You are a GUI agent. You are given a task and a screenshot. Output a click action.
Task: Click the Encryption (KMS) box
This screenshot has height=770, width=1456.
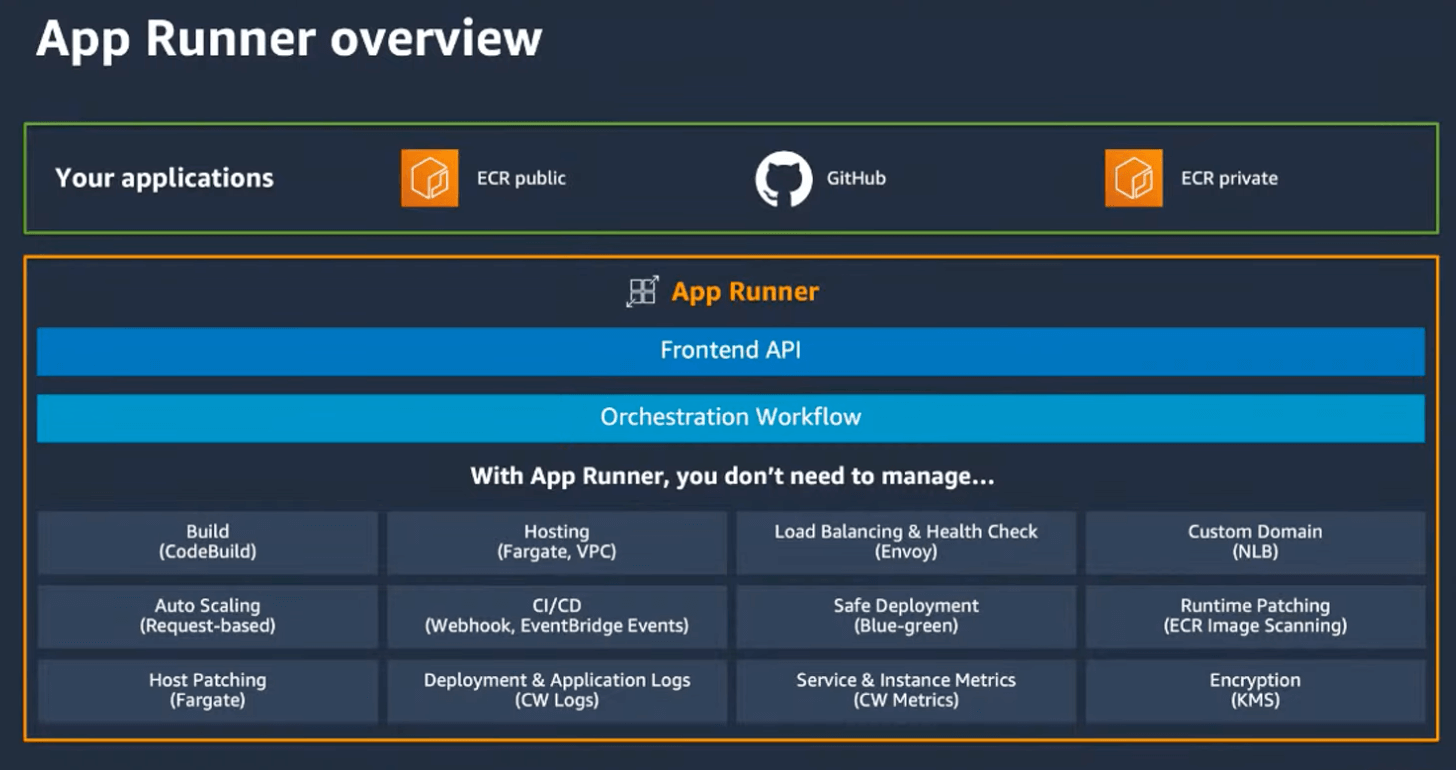(1255, 690)
